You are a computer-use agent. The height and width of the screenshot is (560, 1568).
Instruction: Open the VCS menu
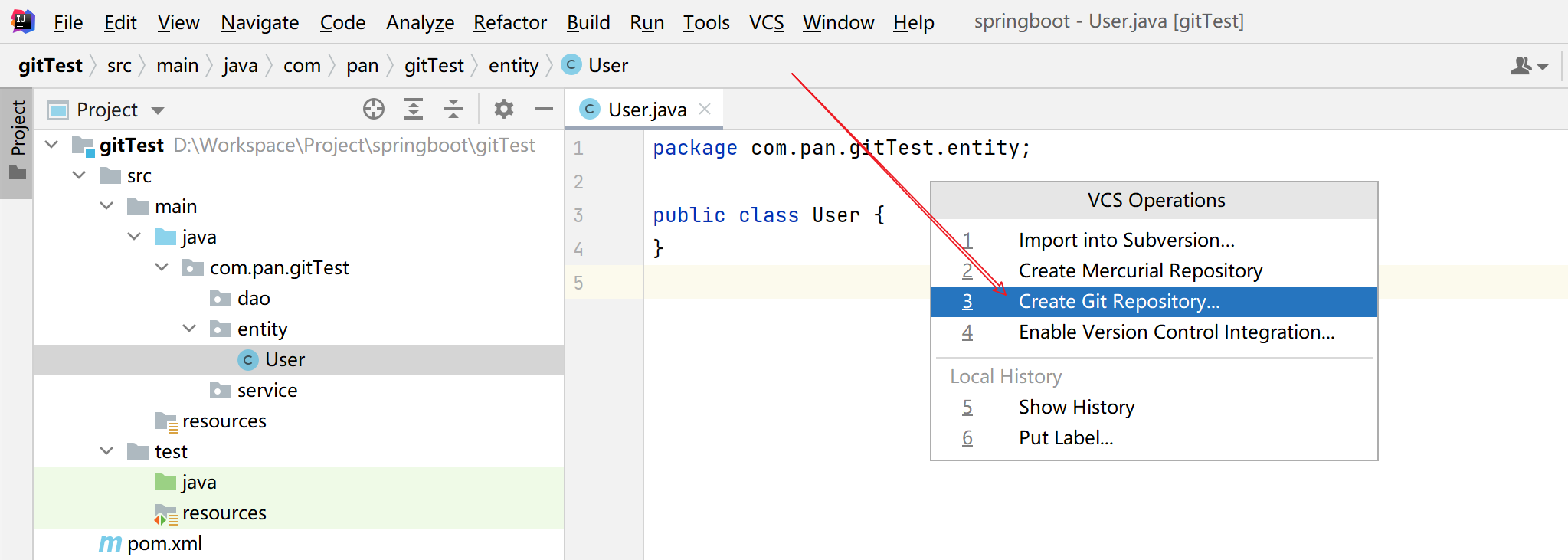pos(766,22)
